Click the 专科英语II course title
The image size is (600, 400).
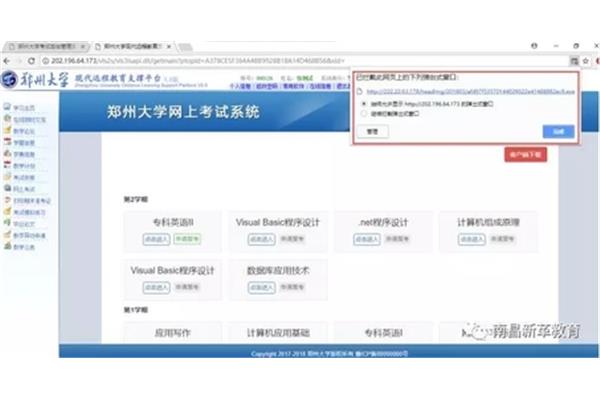(x=173, y=222)
